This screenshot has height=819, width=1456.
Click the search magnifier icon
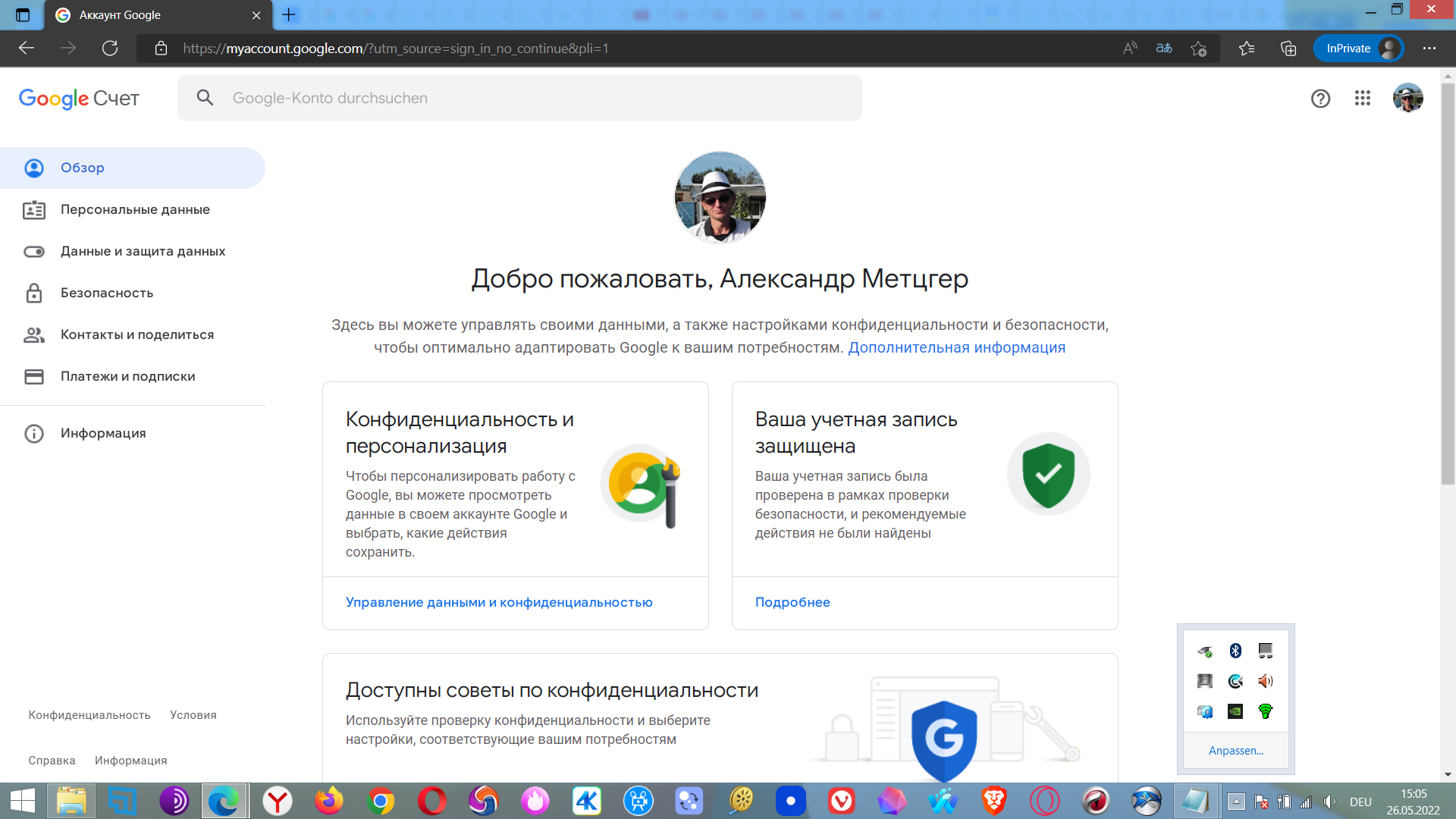[205, 98]
